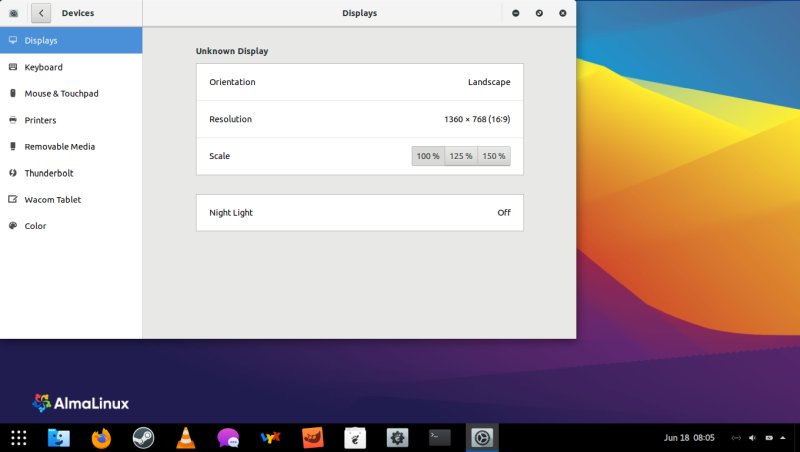Set display scale to 125 %
Viewport: 800px width, 452px height.
461,156
